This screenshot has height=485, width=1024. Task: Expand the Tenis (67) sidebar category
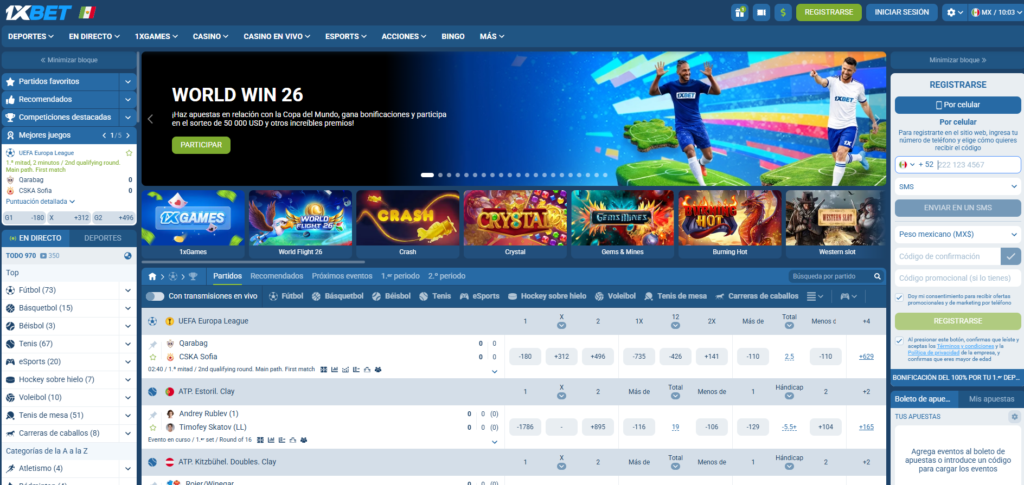[x=128, y=343]
